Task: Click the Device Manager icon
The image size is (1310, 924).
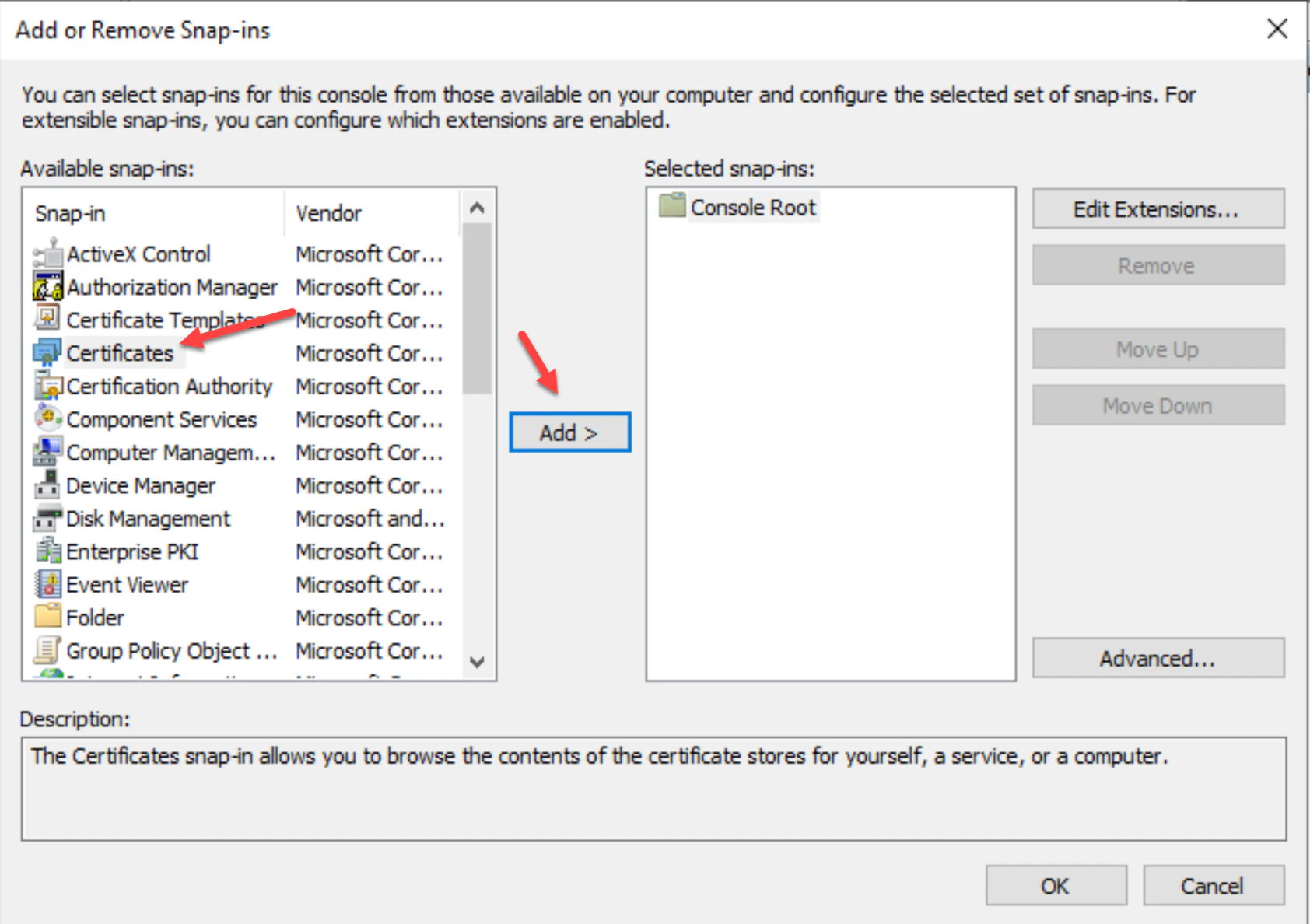Action: point(47,485)
